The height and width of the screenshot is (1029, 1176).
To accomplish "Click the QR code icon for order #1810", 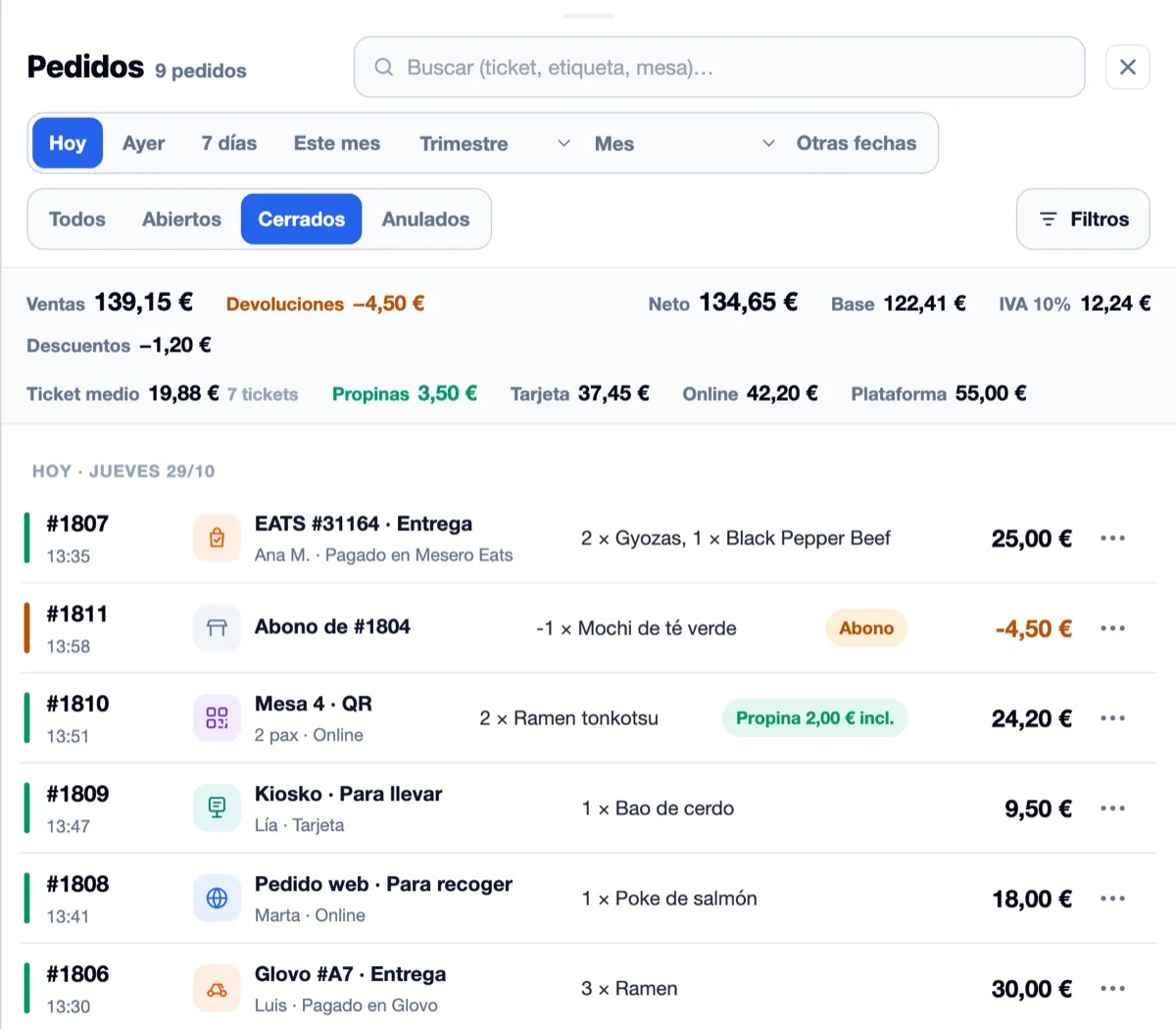I will pos(217,718).
